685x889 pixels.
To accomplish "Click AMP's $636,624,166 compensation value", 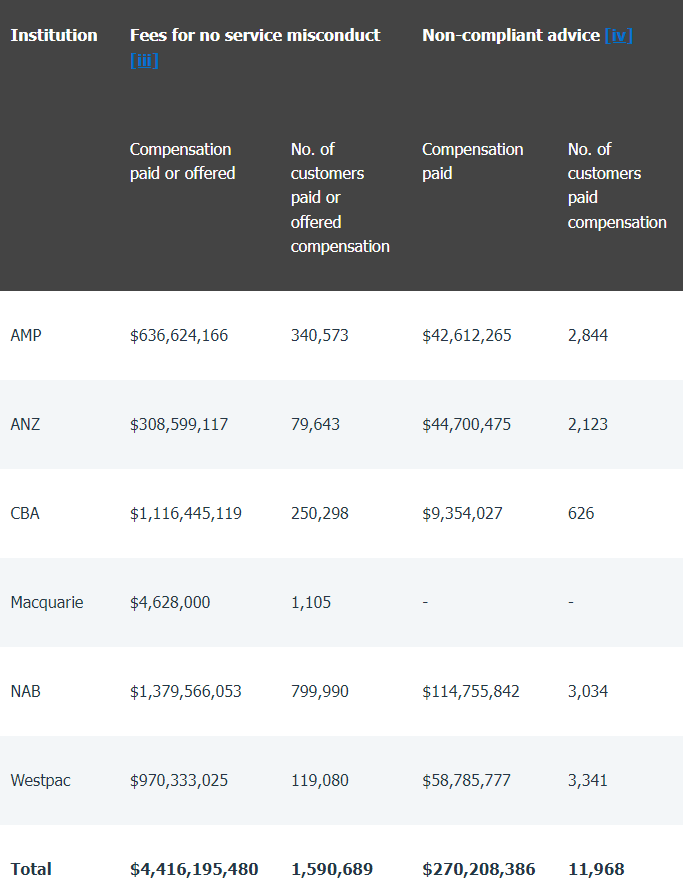I will point(179,336).
